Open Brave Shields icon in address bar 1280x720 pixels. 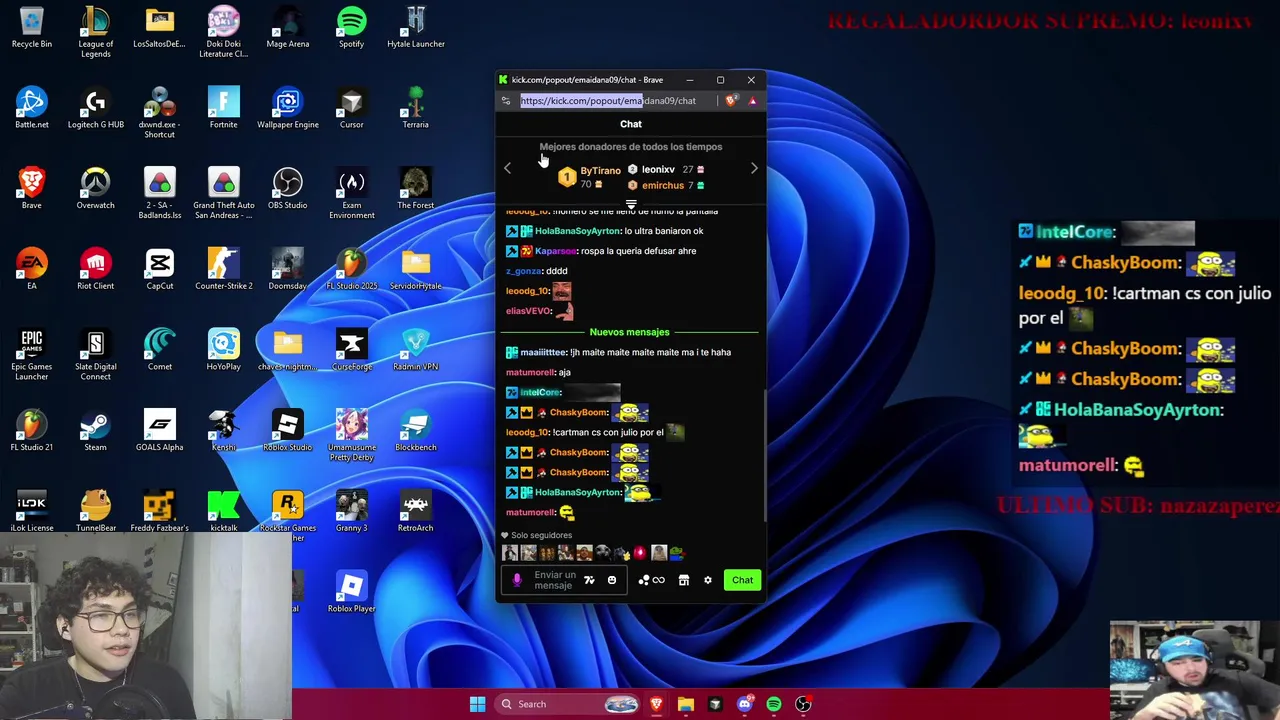coord(731,100)
